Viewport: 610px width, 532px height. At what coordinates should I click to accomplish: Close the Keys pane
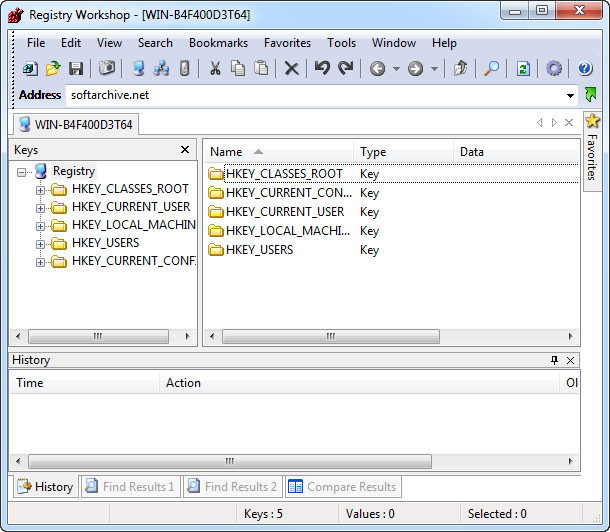pyautogui.click(x=185, y=150)
